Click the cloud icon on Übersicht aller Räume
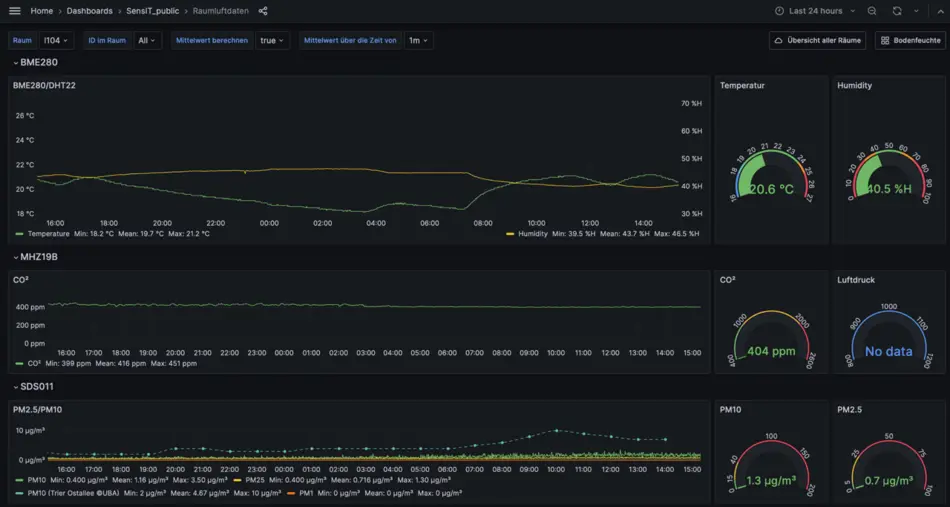Viewport: 950px width, 507px height. [x=778, y=41]
